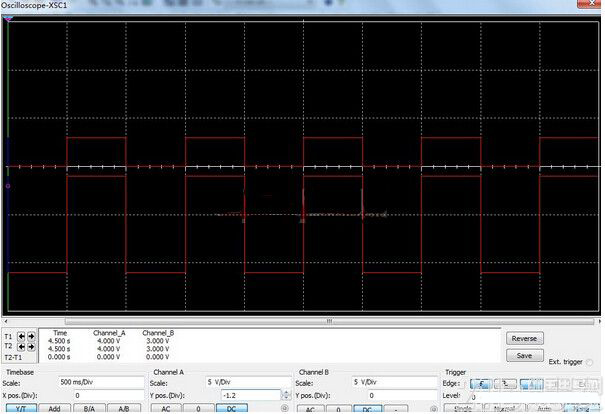The width and height of the screenshot is (605, 414).
Task: Switch to B/A display mode
Action: (x=89, y=409)
